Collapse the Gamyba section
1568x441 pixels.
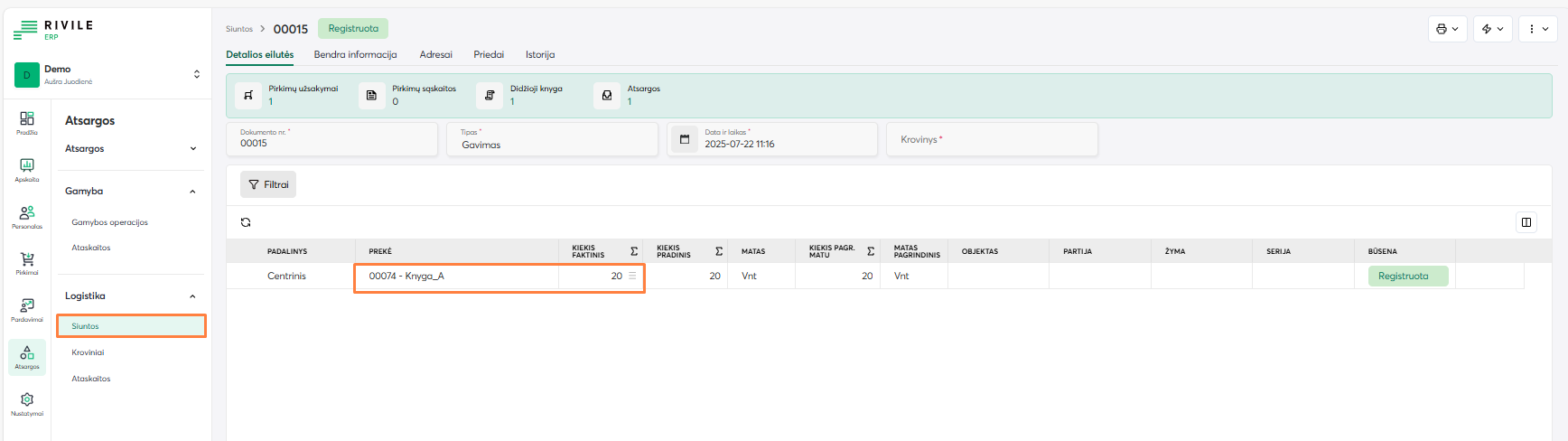(x=192, y=192)
